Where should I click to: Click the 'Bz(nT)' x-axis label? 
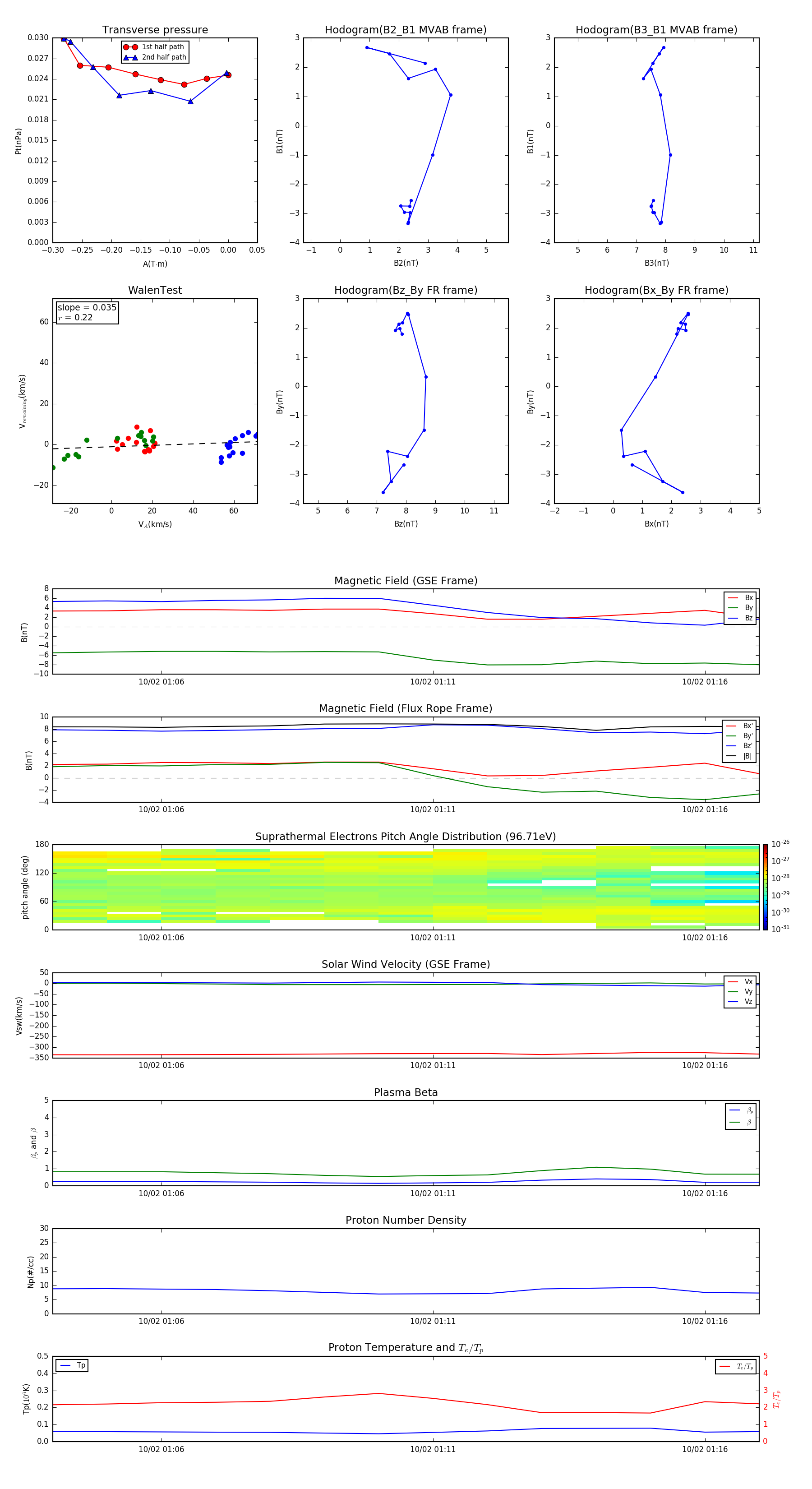click(x=406, y=524)
